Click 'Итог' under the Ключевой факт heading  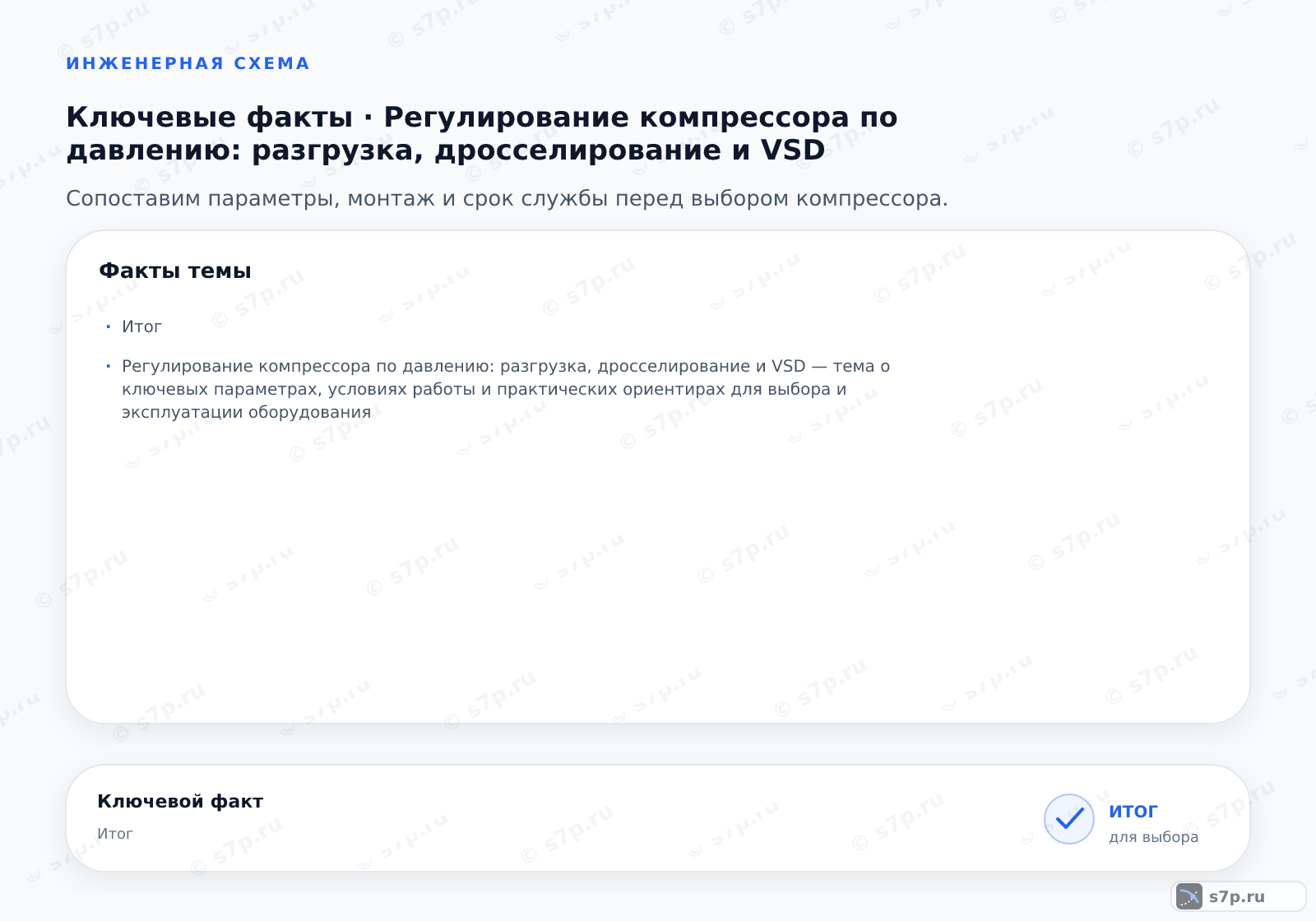point(115,833)
